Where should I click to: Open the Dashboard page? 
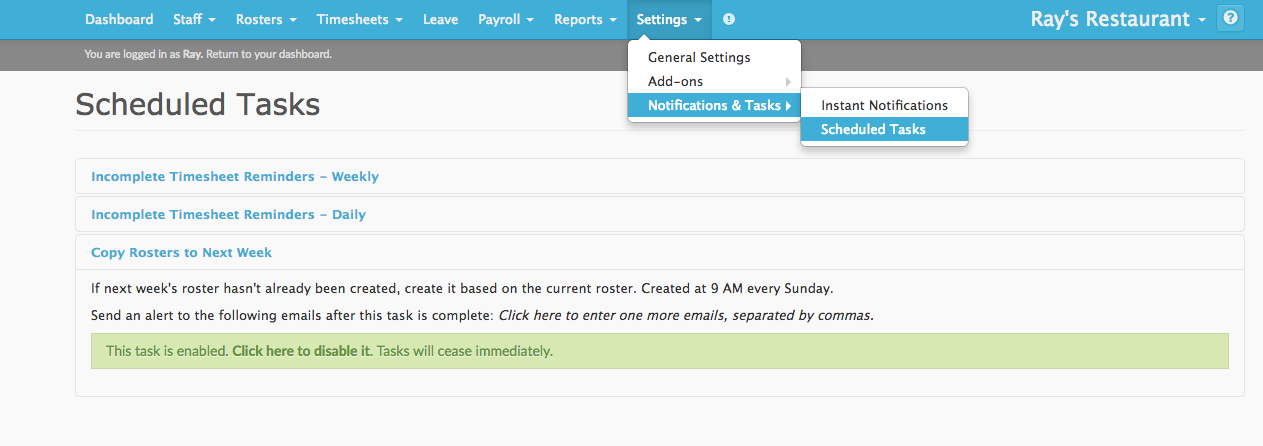point(119,19)
